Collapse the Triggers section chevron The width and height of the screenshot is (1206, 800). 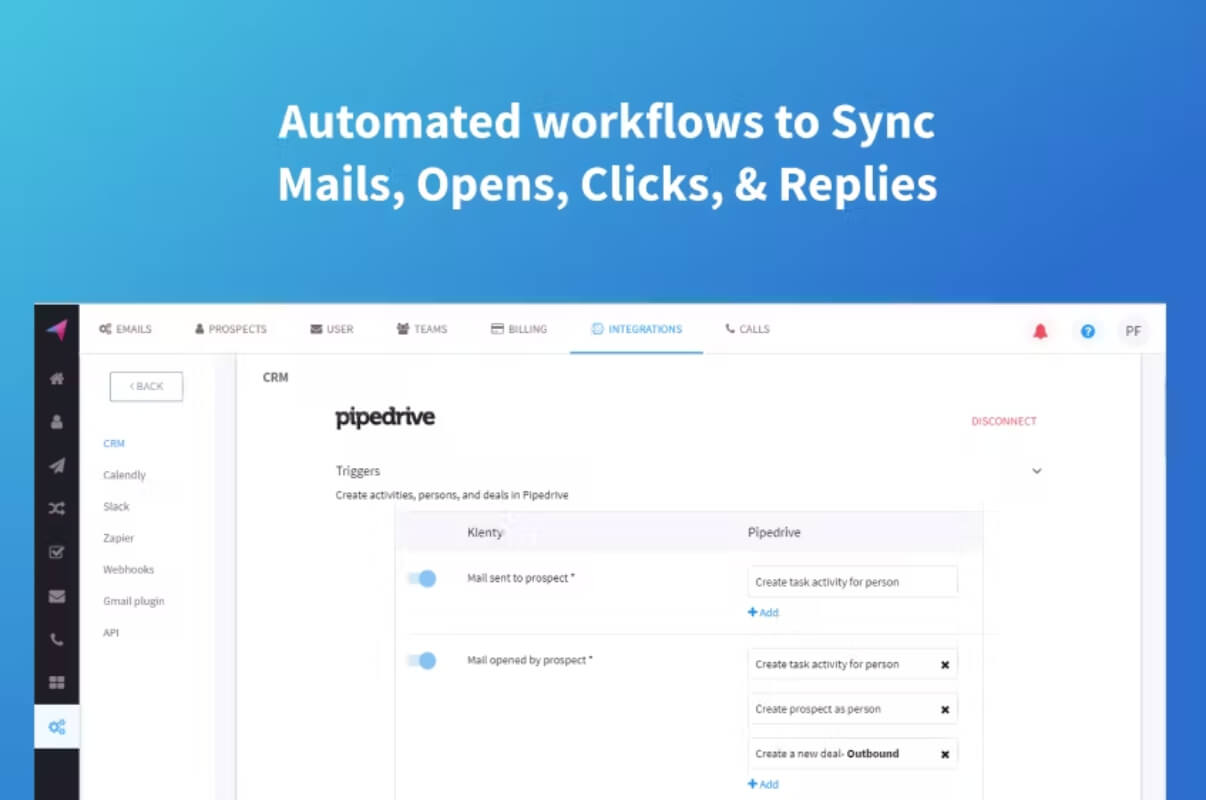click(x=1037, y=470)
